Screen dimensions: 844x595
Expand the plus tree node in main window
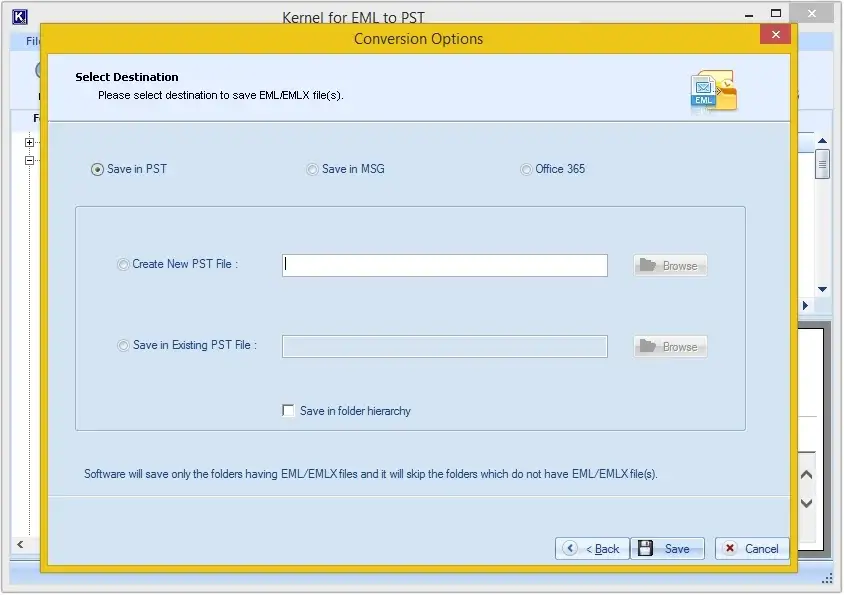(30, 142)
